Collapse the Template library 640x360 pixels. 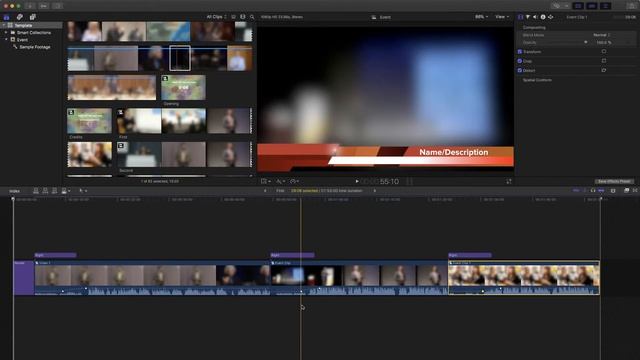[x=4, y=25]
